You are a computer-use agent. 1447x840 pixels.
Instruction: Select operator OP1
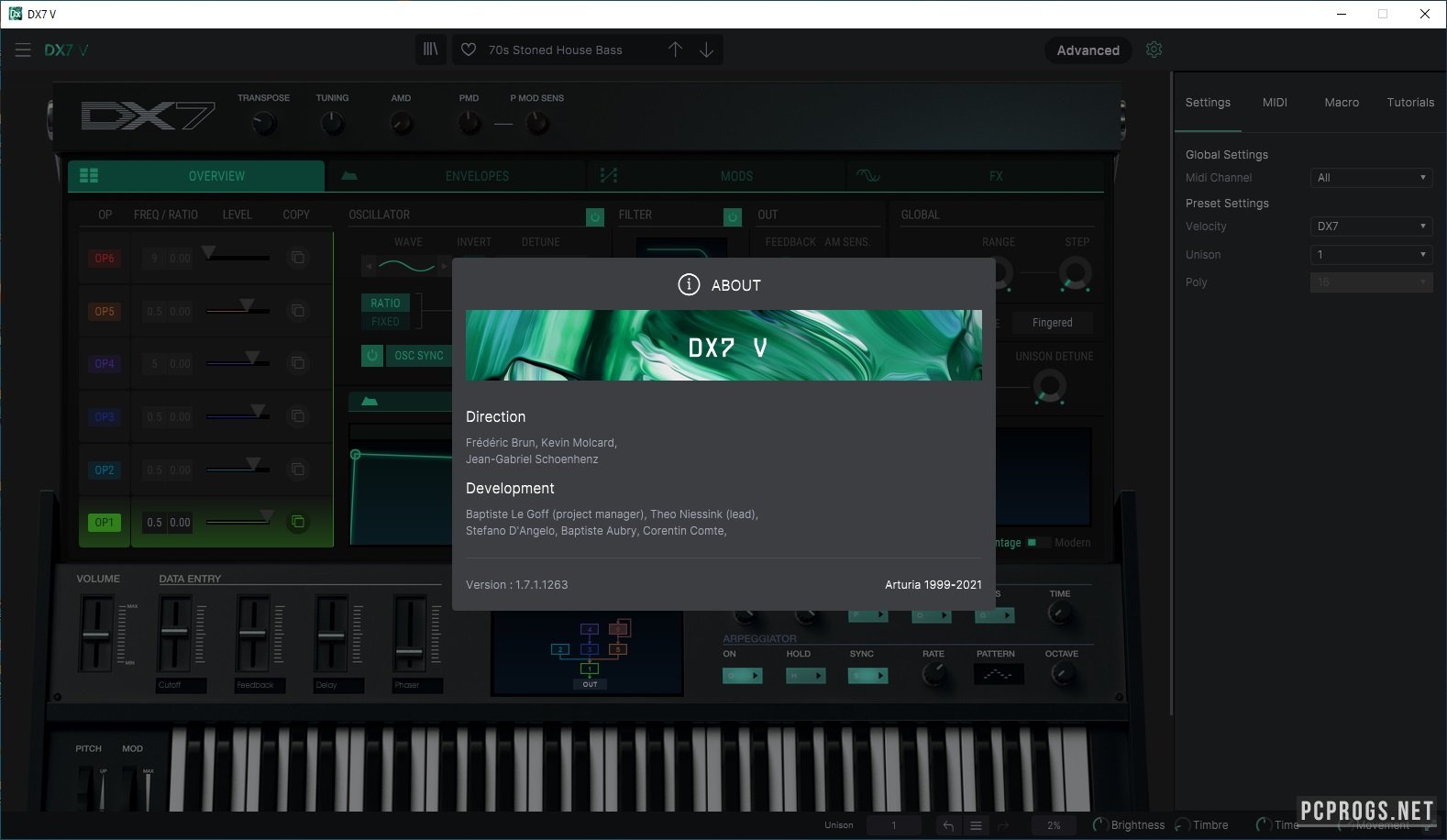[x=105, y=523]
